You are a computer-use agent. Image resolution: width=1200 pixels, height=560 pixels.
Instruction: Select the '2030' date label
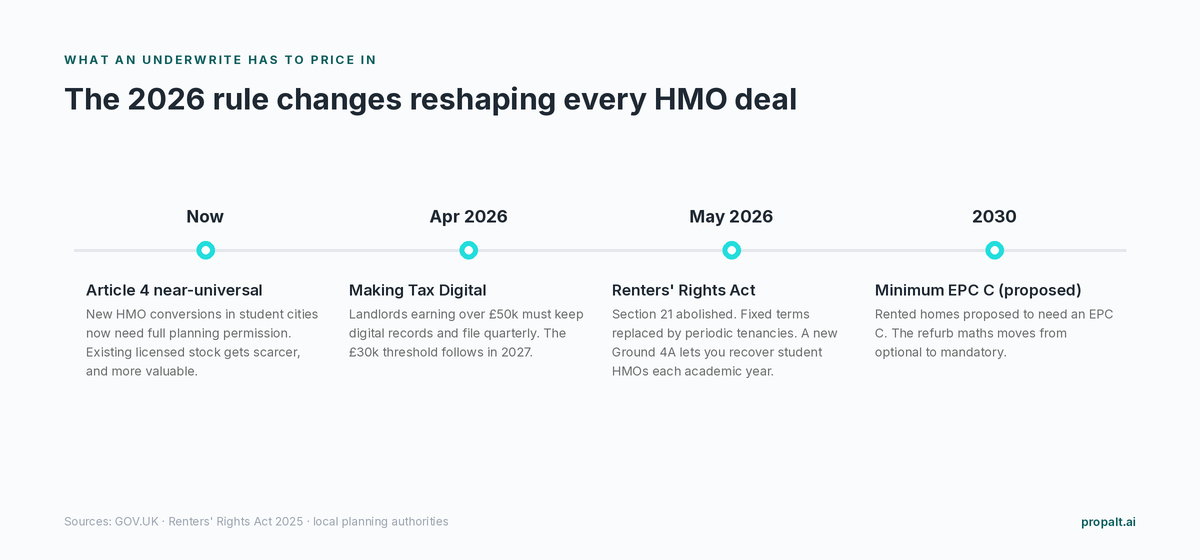[x=994, y=217]
